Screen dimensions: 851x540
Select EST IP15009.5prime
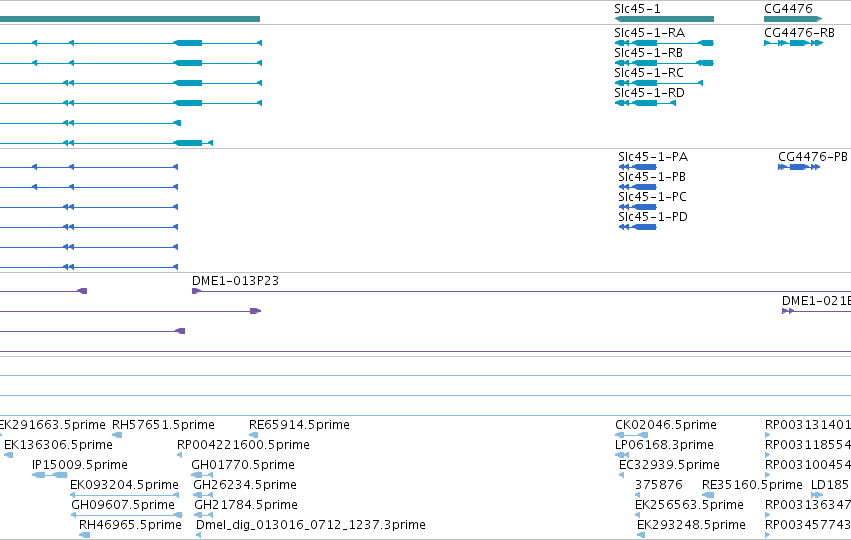(x=80, y=465)
